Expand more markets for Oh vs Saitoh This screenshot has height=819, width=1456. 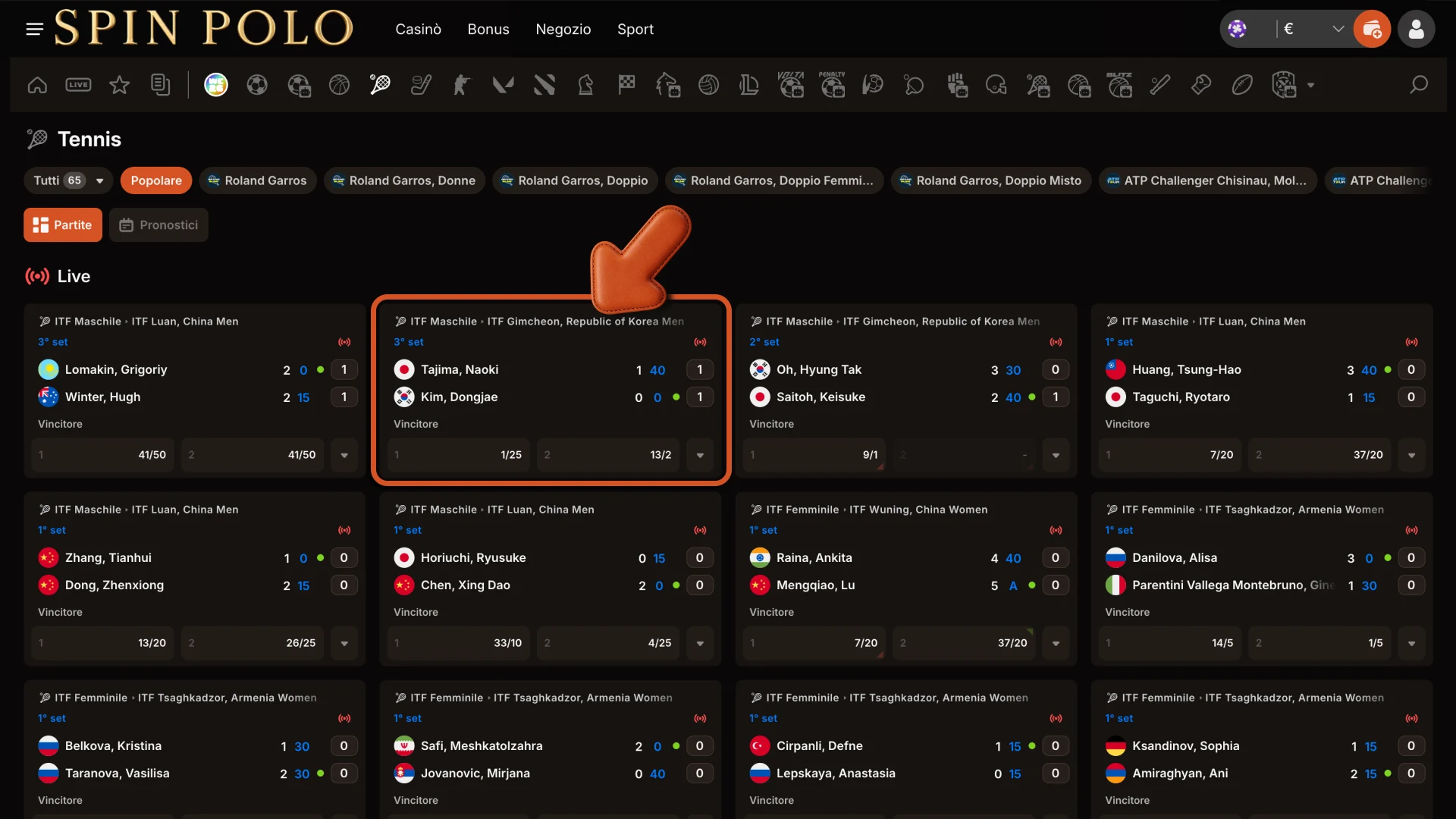click(1056, 455)
